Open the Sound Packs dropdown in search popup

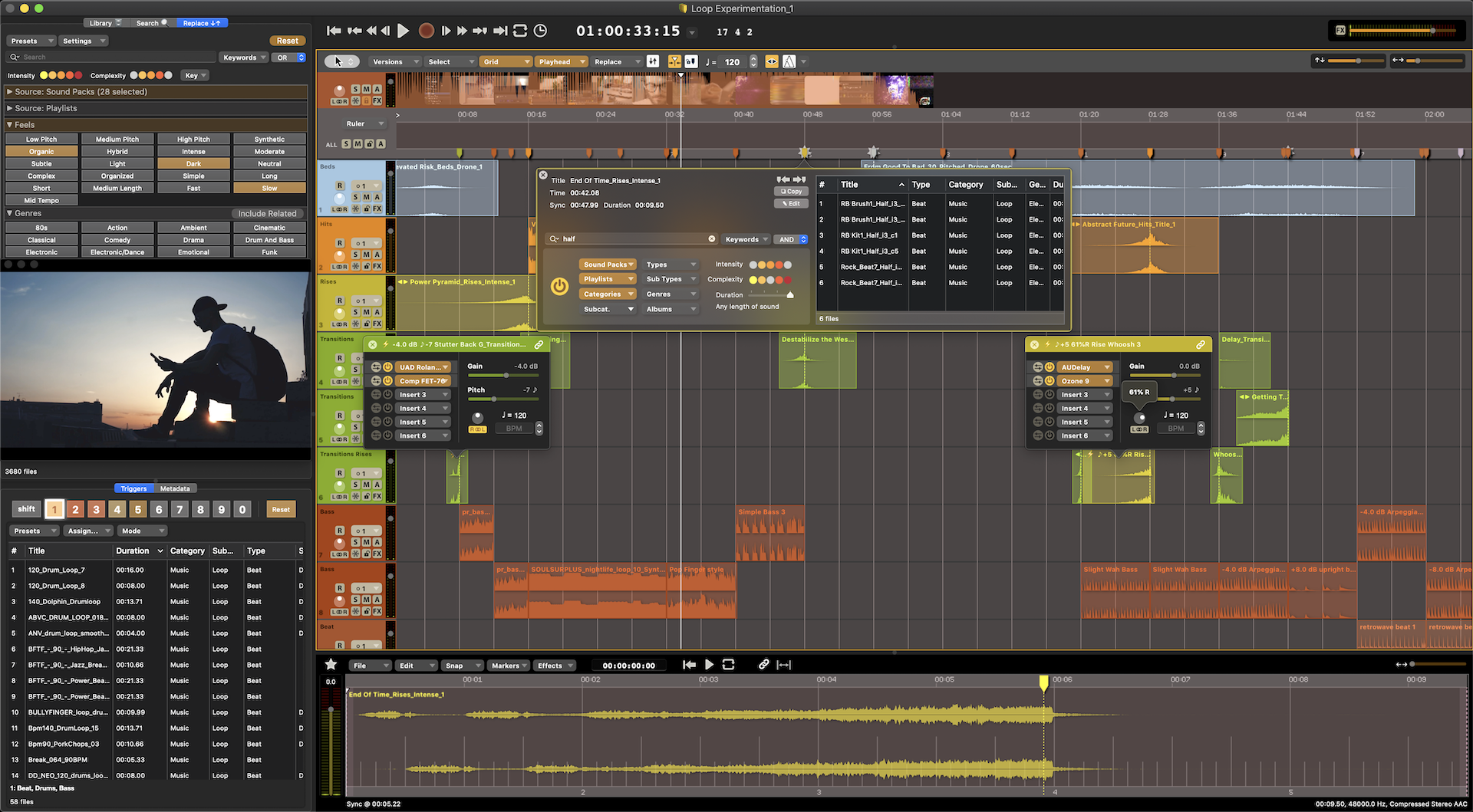(608, 265)
